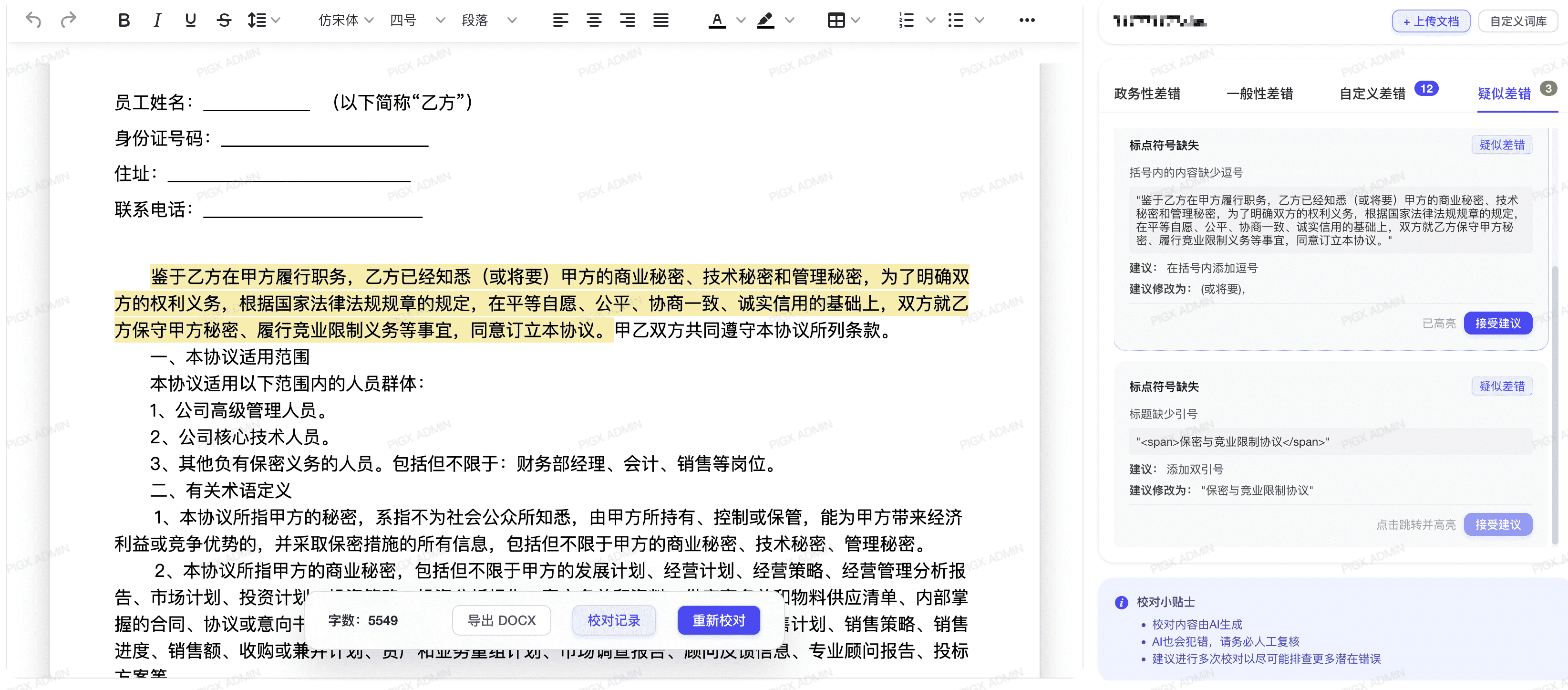The image size is (1568, 690).
Task: Switch to the 一般性差错 tab
Action: tap(1259, 94)
